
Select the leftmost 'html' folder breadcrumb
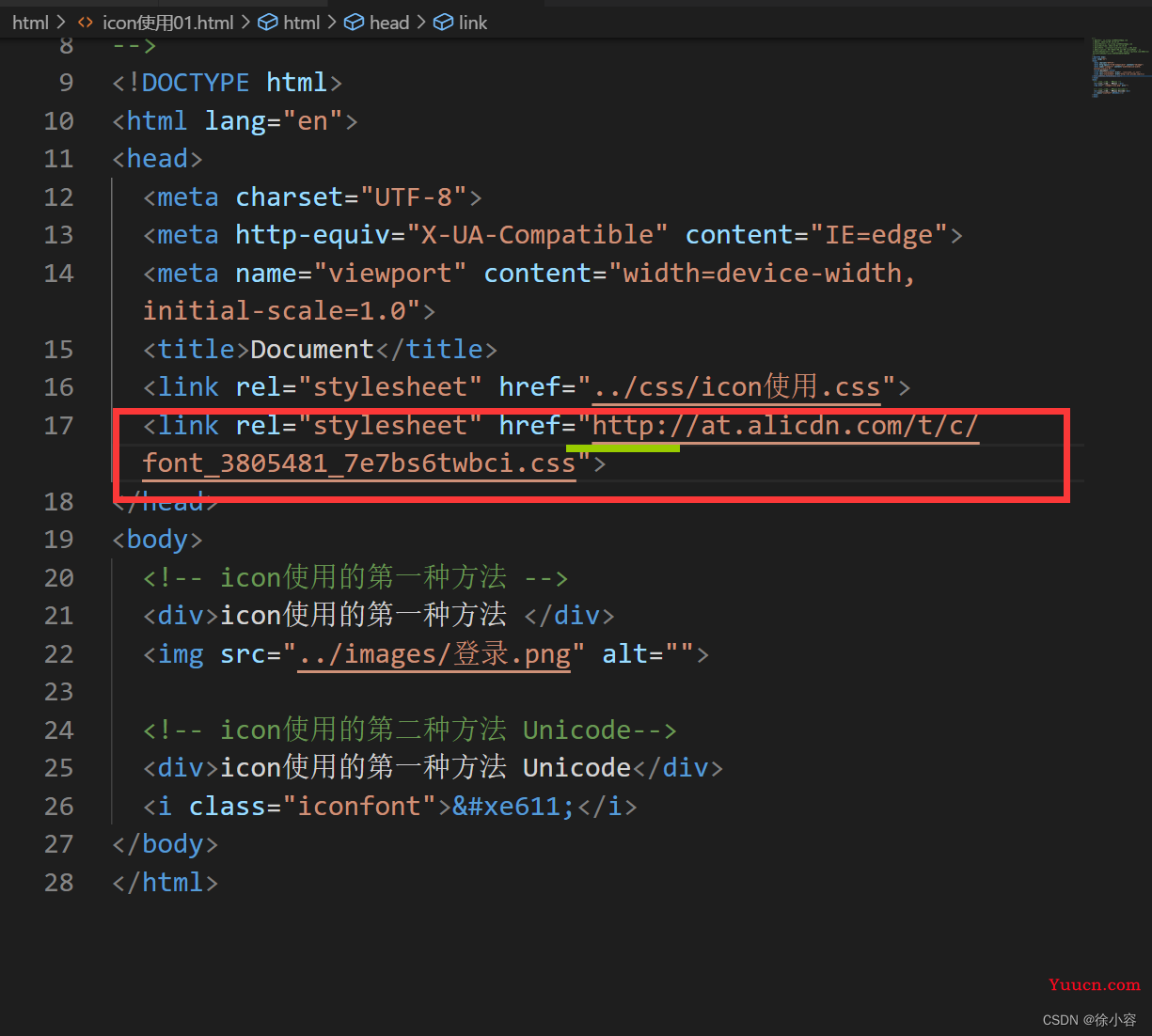pyautogui.click(x=30, y=23)
